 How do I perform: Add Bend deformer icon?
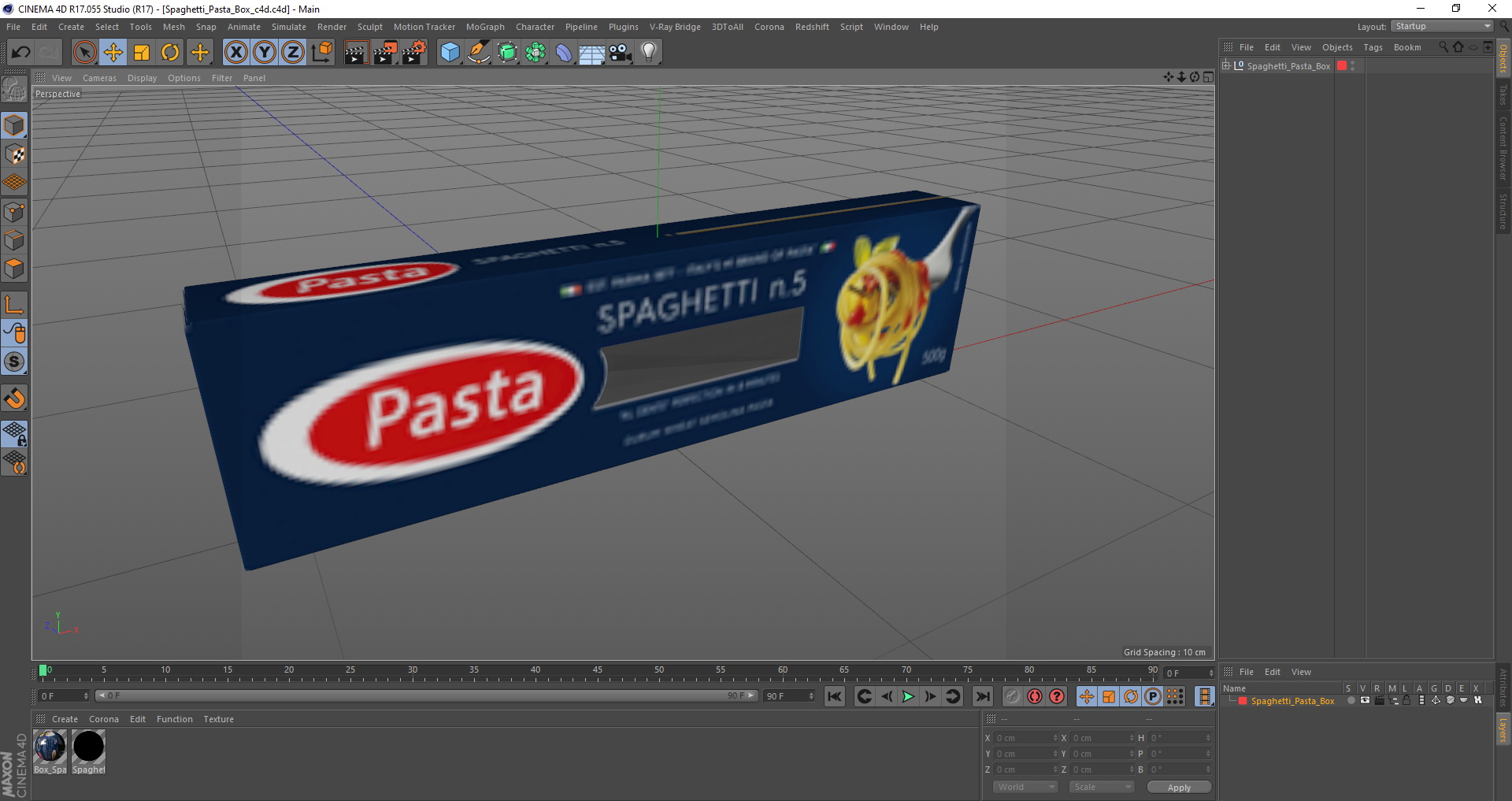coord(565,52)
